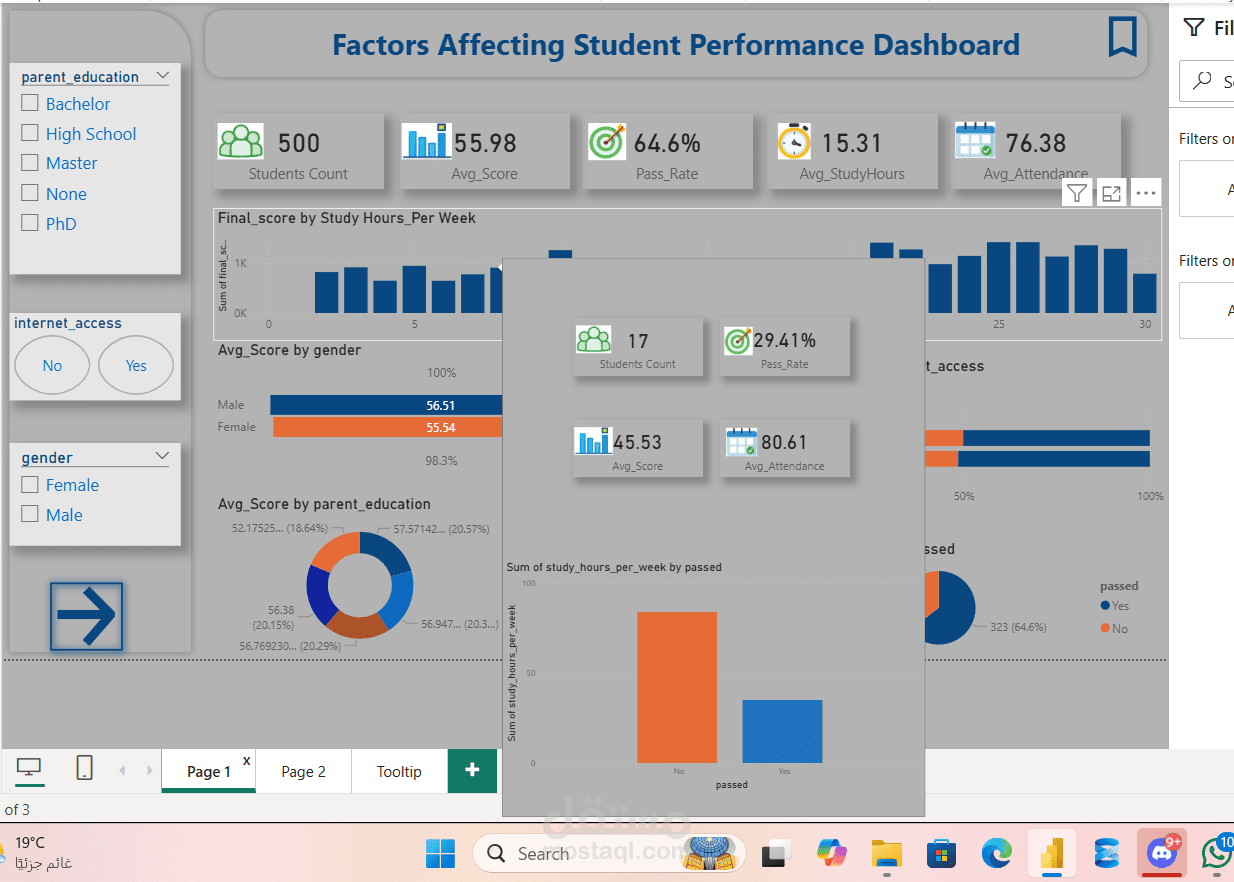Screen dimensions: 1234x882
Task: Select No internet access button
Action: [52, 365]
